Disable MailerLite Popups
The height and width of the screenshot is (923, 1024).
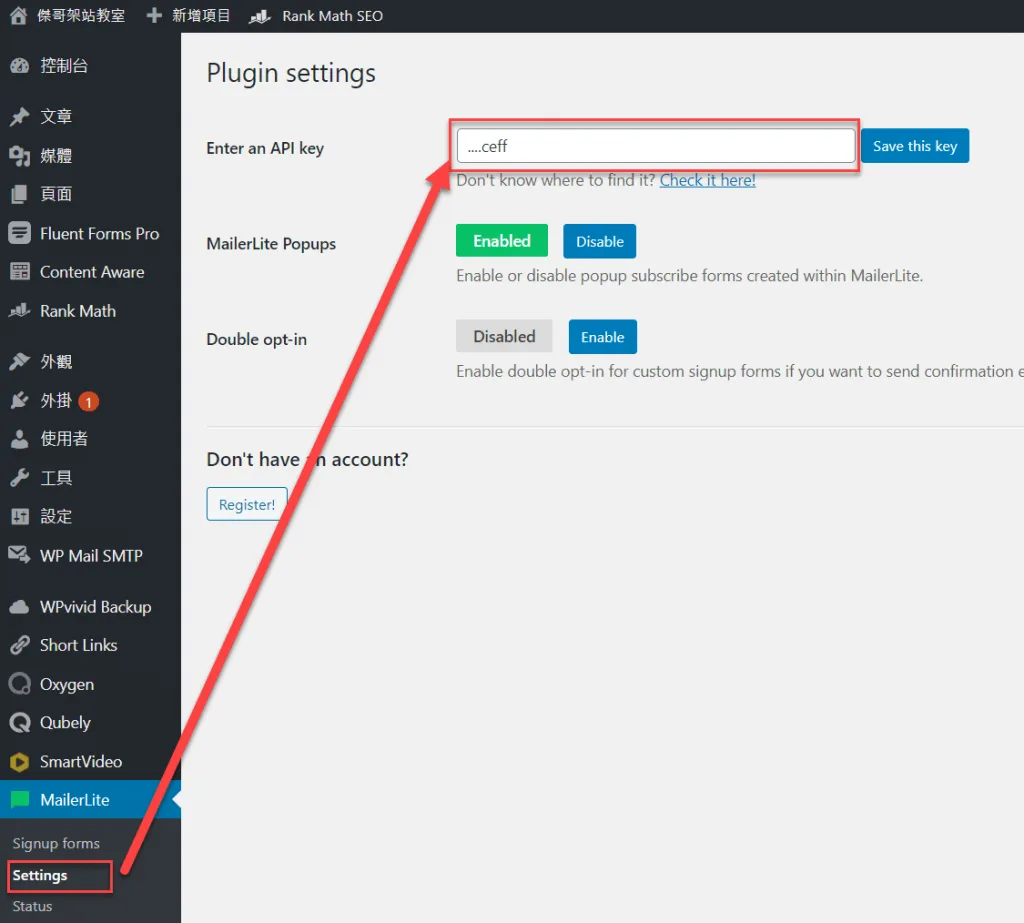click(x=599, y=241)
